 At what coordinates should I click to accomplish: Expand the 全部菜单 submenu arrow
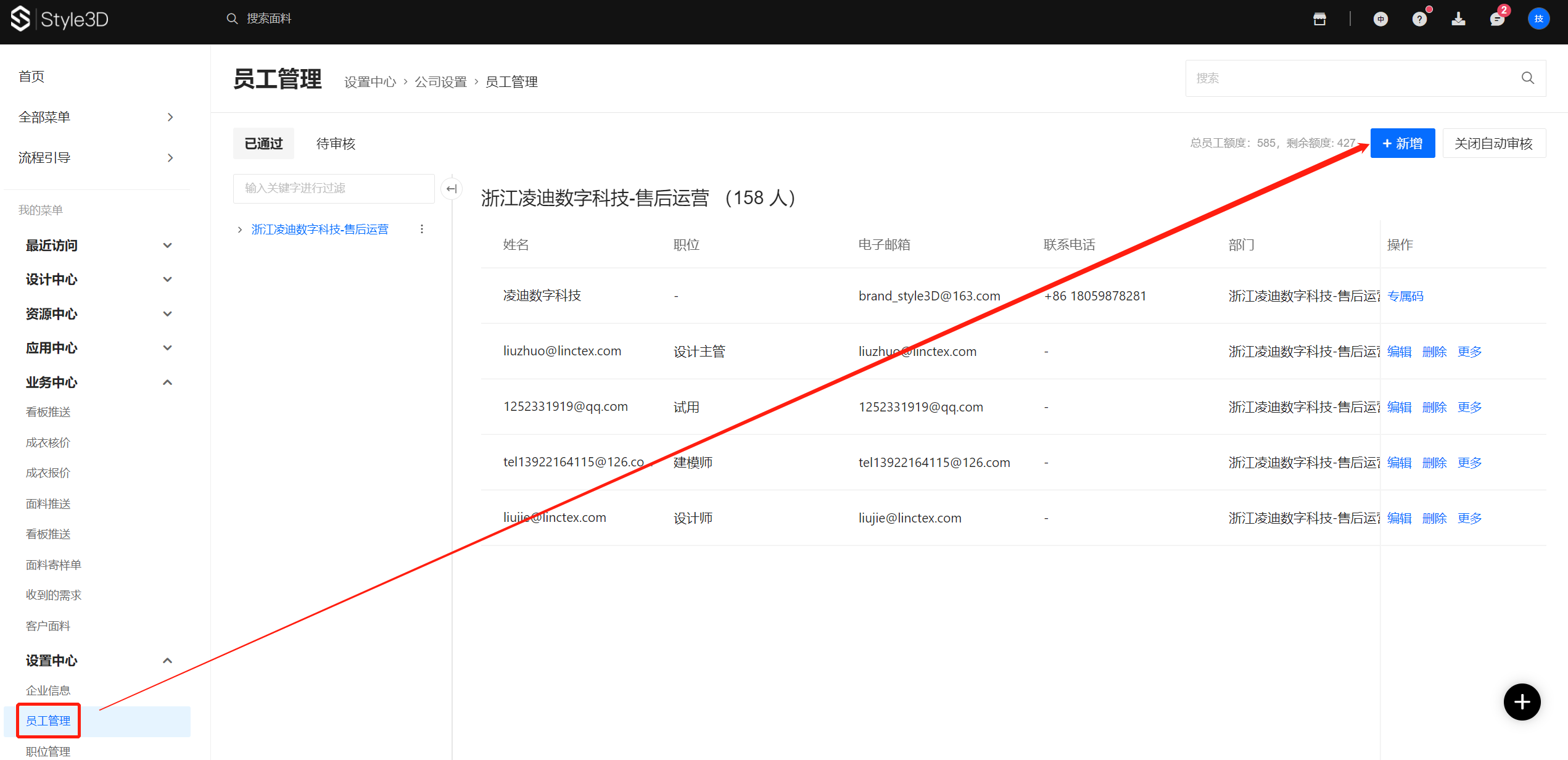(x=170, y=117)
